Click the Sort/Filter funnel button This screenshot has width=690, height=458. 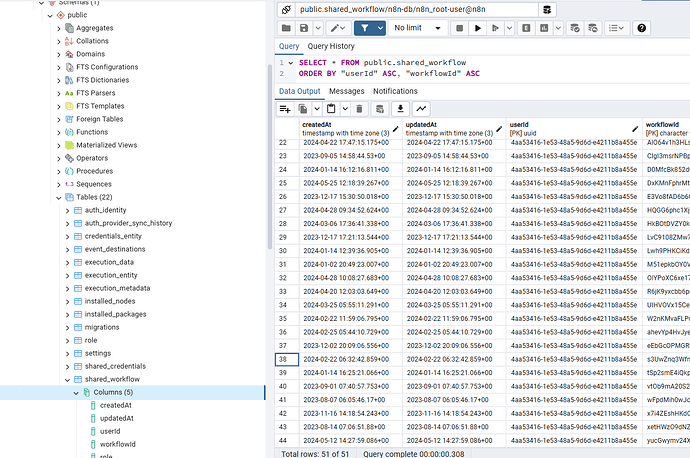pyautogui.click(x=365, y=28)
